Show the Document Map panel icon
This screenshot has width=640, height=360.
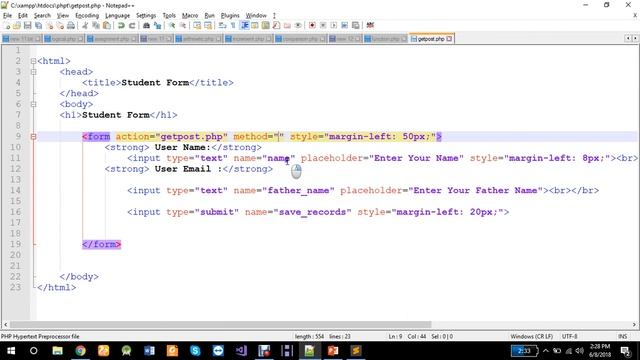click(x=266, y=25)
